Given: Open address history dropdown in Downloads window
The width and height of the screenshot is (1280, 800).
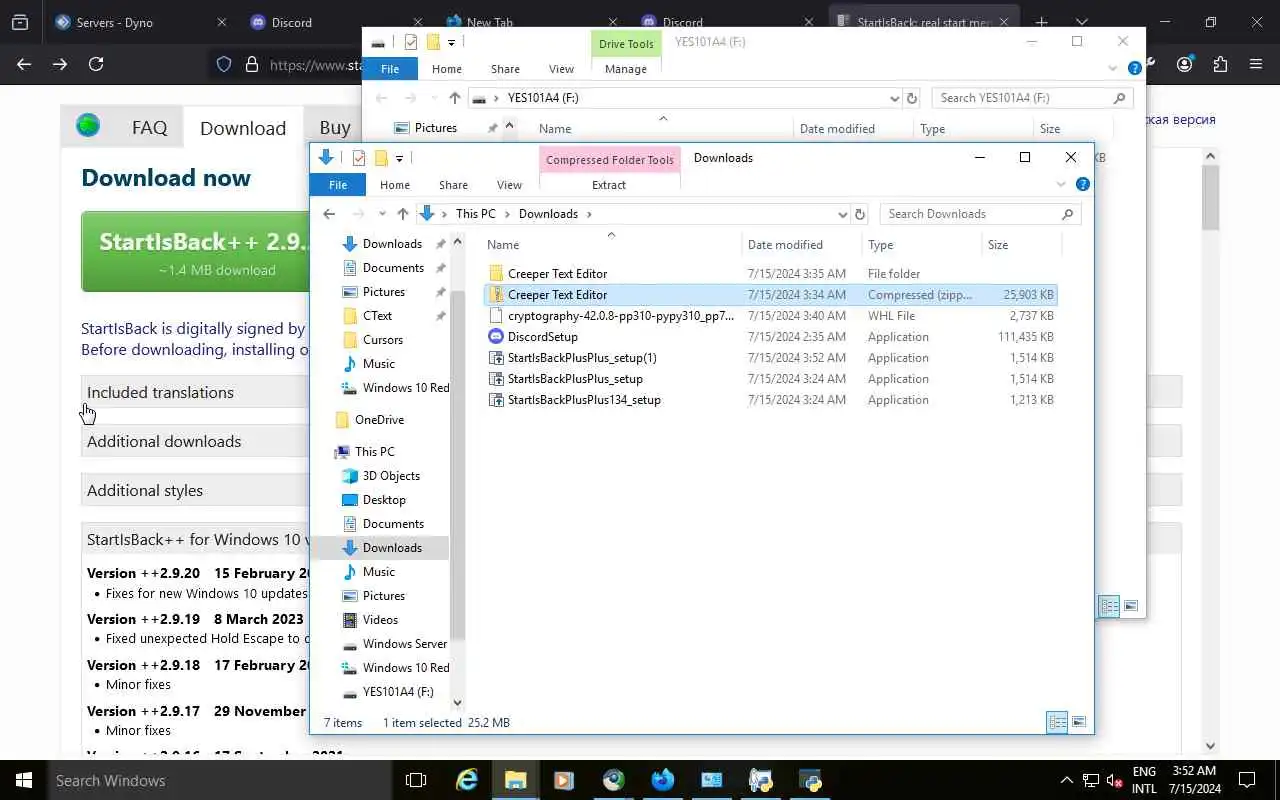Looking at the screenshot, I should coord(842,214).
